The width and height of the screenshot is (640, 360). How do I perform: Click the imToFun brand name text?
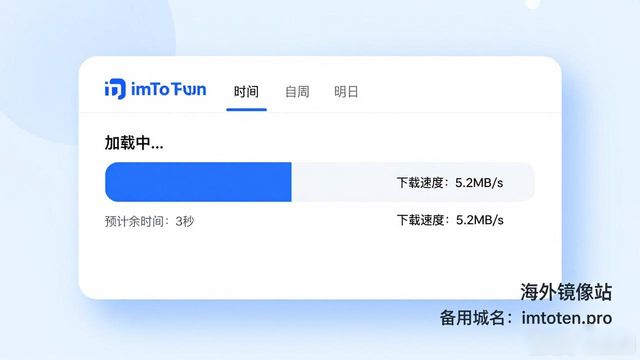pyautogui.click(x=169, y=89)
